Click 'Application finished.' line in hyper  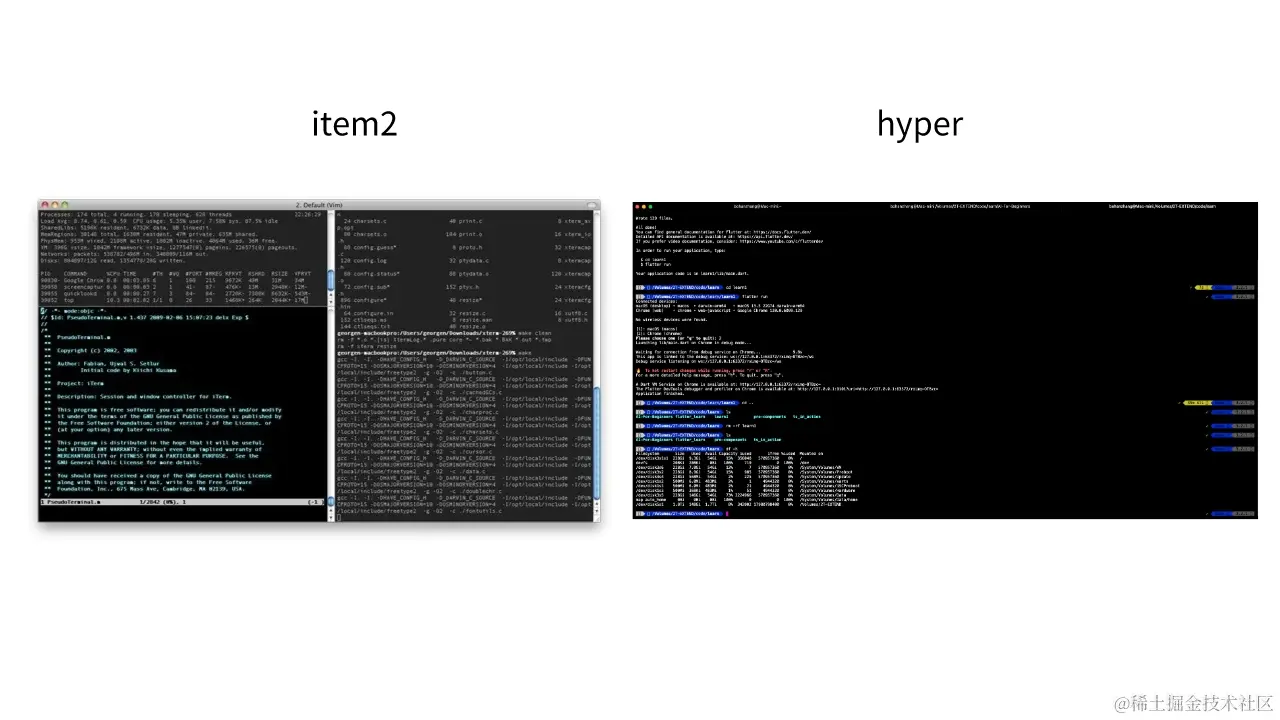(x=660, y=394)
